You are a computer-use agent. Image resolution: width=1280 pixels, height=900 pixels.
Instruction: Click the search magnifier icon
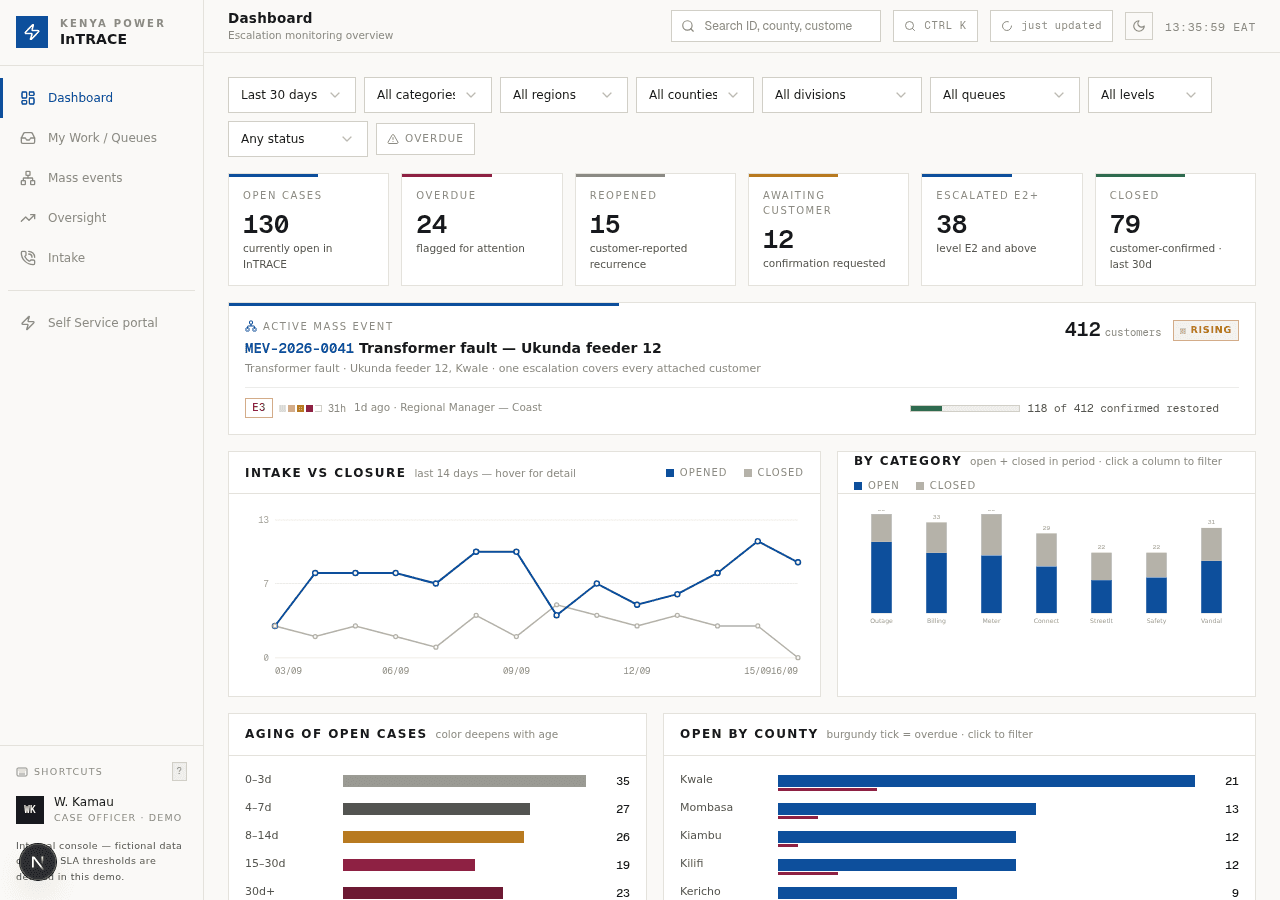click(x=688, y=26)
